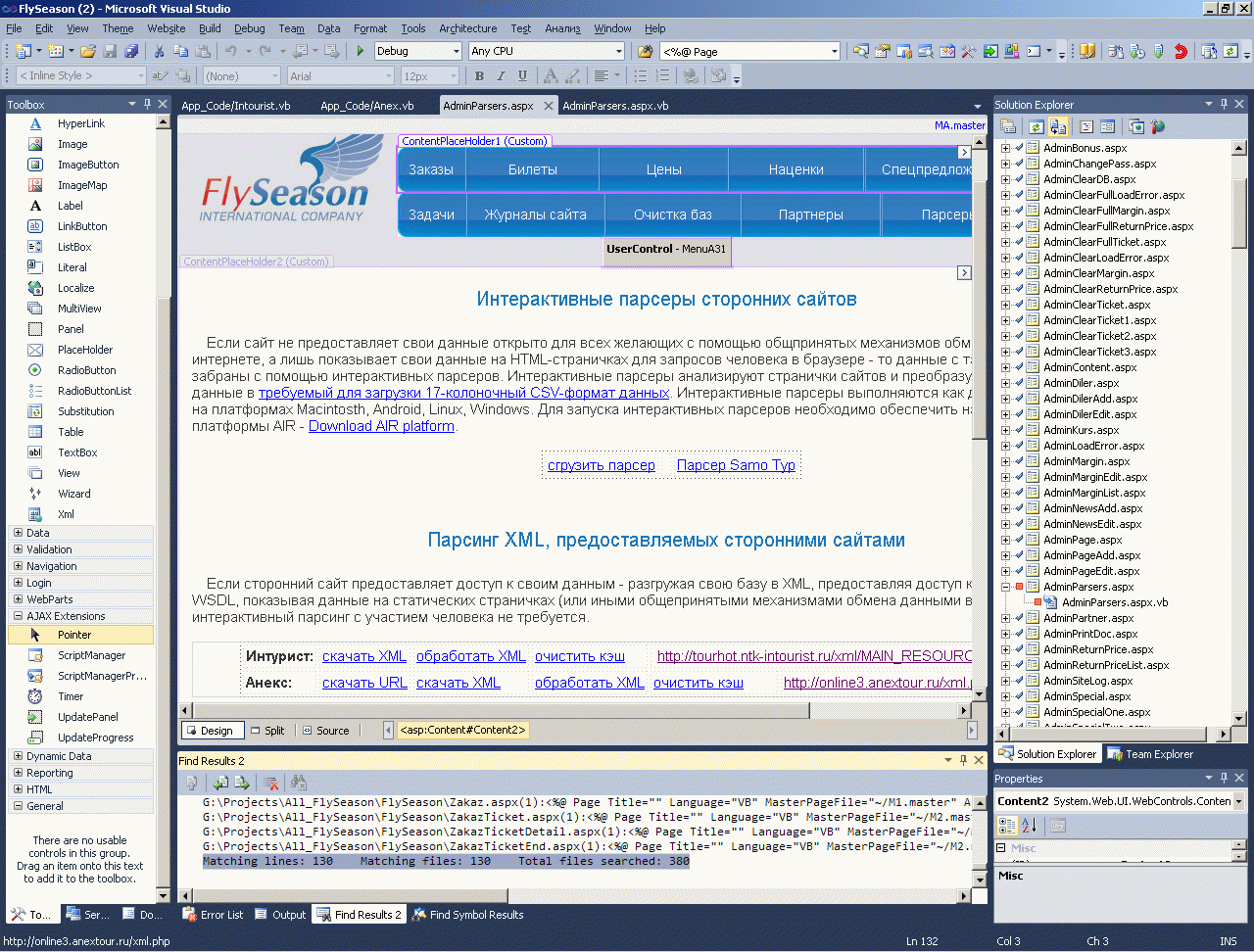The height and width of the screenshot is (952, 1254).
Task: Click the Save All toolbar icon
Action: tap(130, 51)
